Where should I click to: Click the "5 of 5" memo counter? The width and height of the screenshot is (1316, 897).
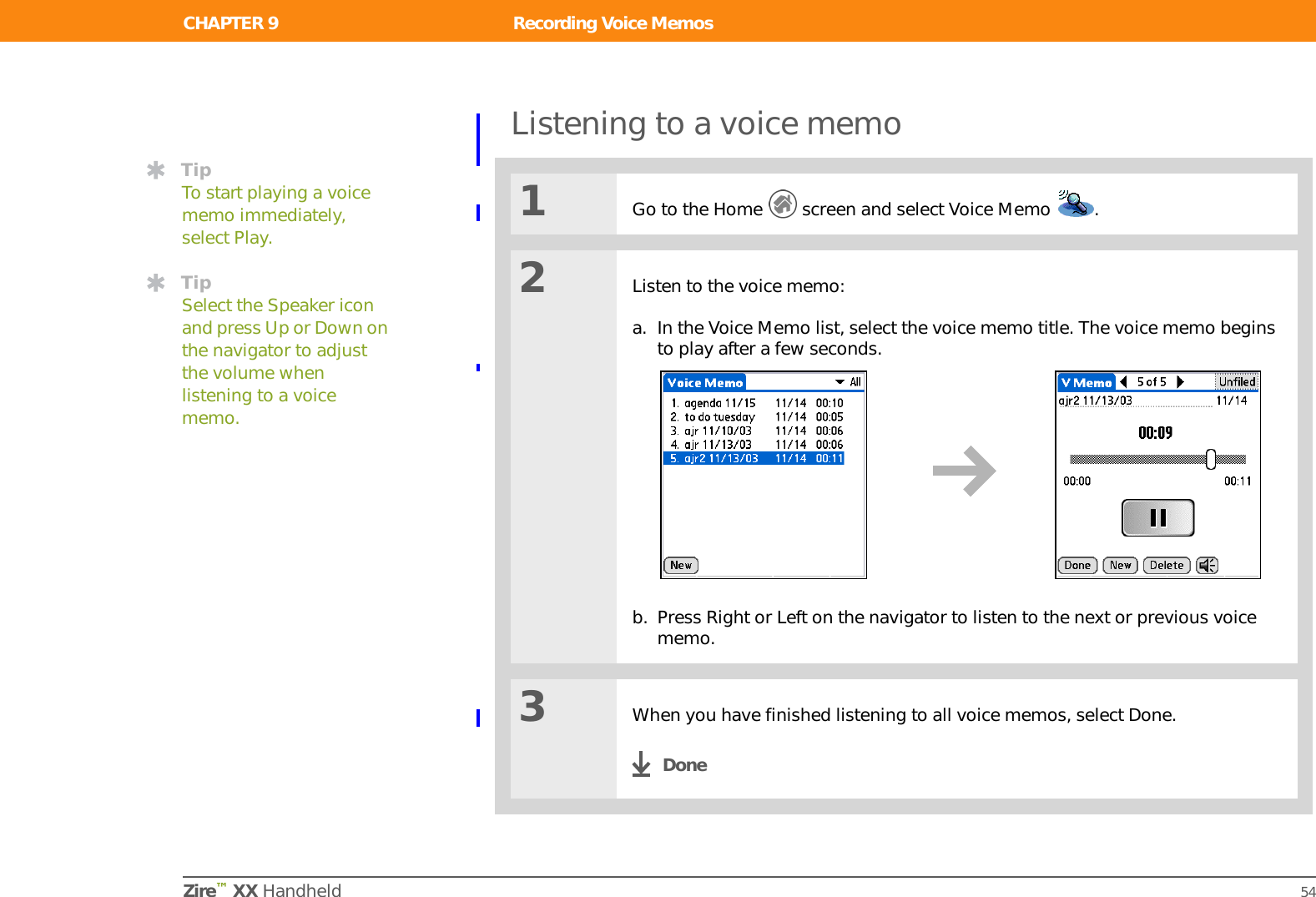click(1152, 382)
